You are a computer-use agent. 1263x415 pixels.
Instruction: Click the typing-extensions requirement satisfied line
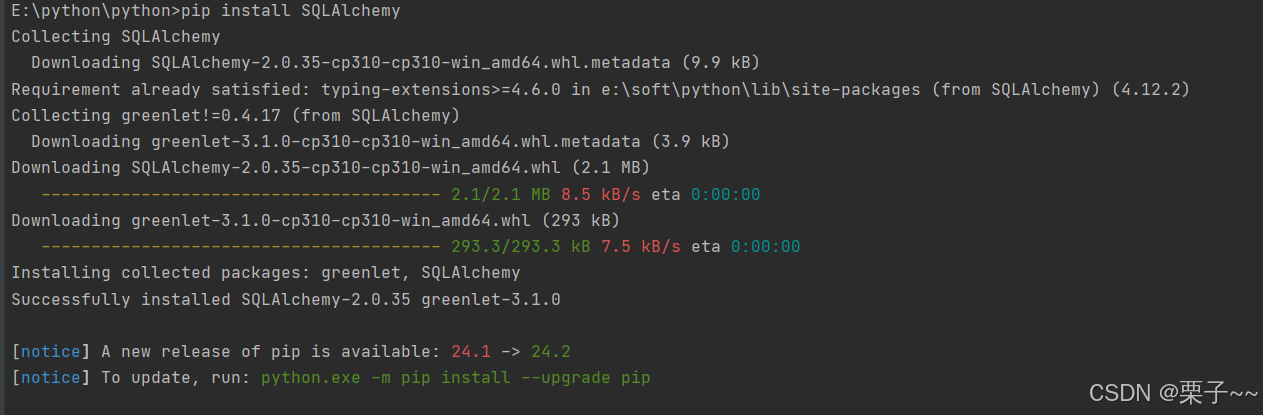coord(600,89)
